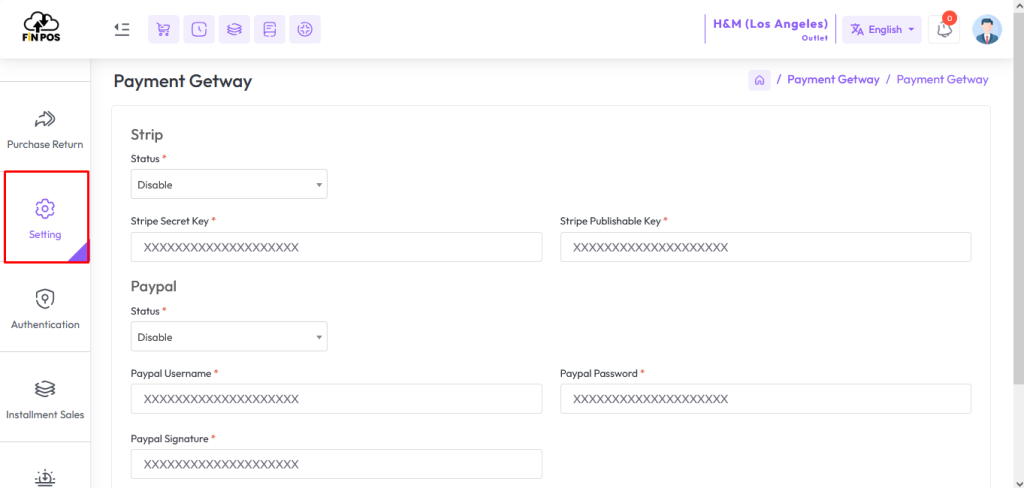1024x488 pixels.
Task: Click the Purchase Return arrows icon
Action: (45, 119)
